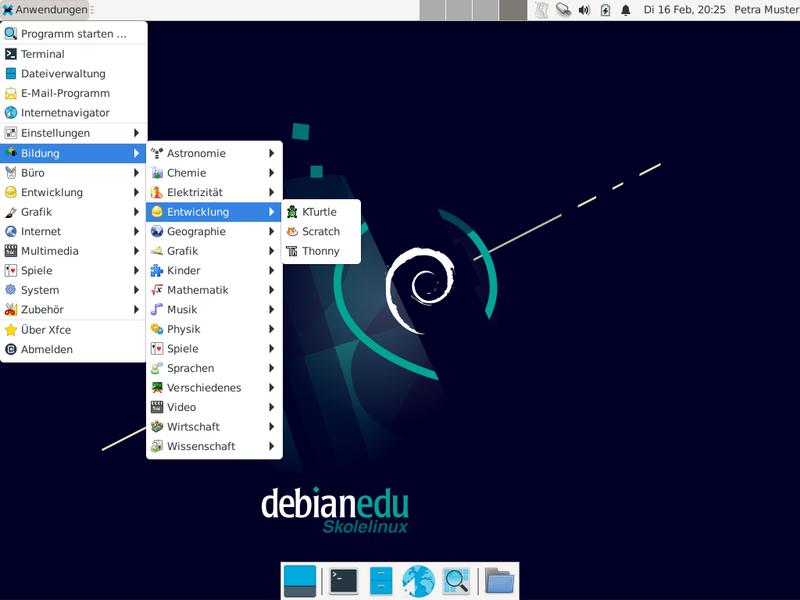Click the Wissenschaft icon
The image size is (800, 600).
[157, 446]
